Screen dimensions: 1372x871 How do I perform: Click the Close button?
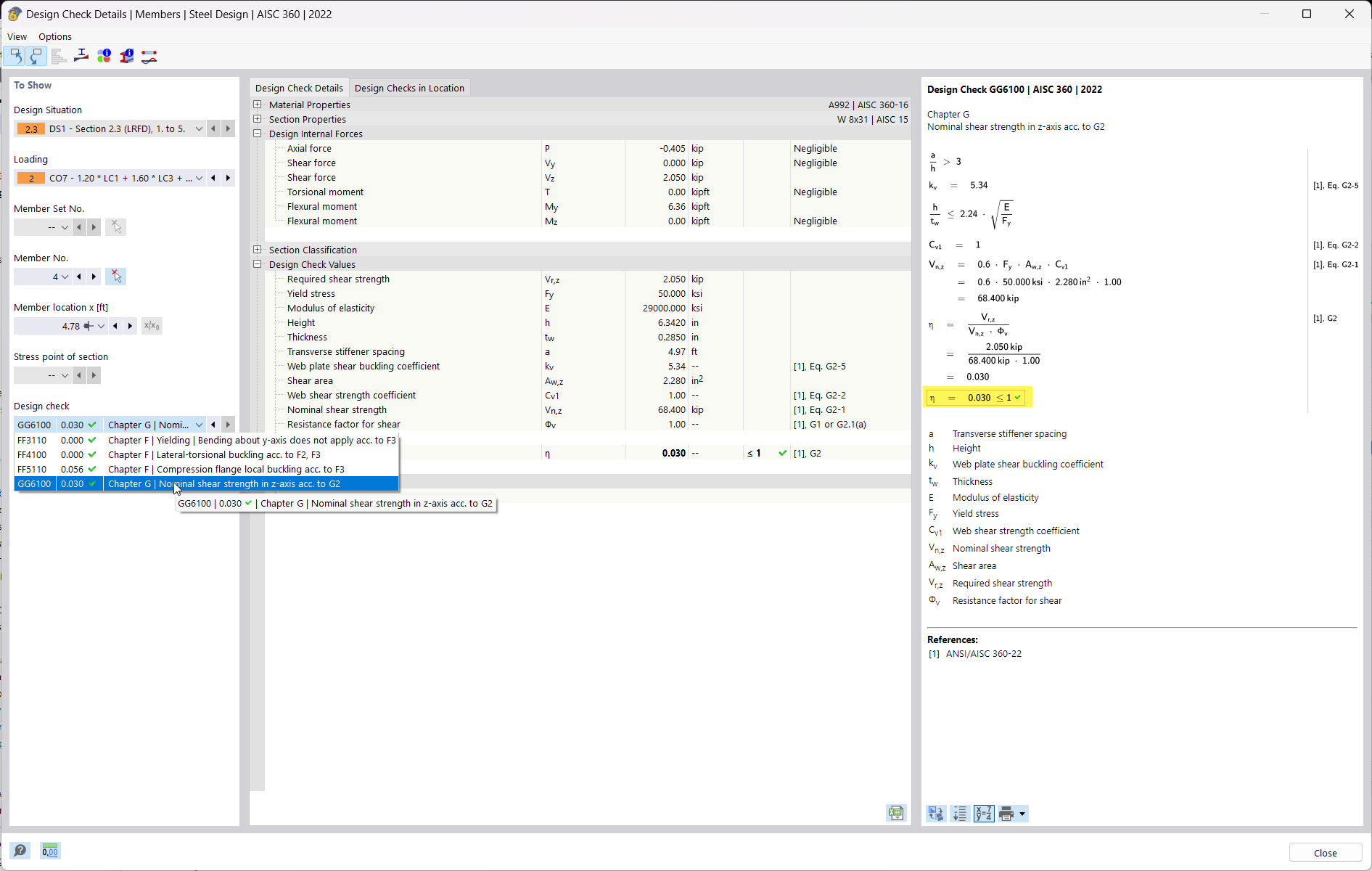[1325, 853]
